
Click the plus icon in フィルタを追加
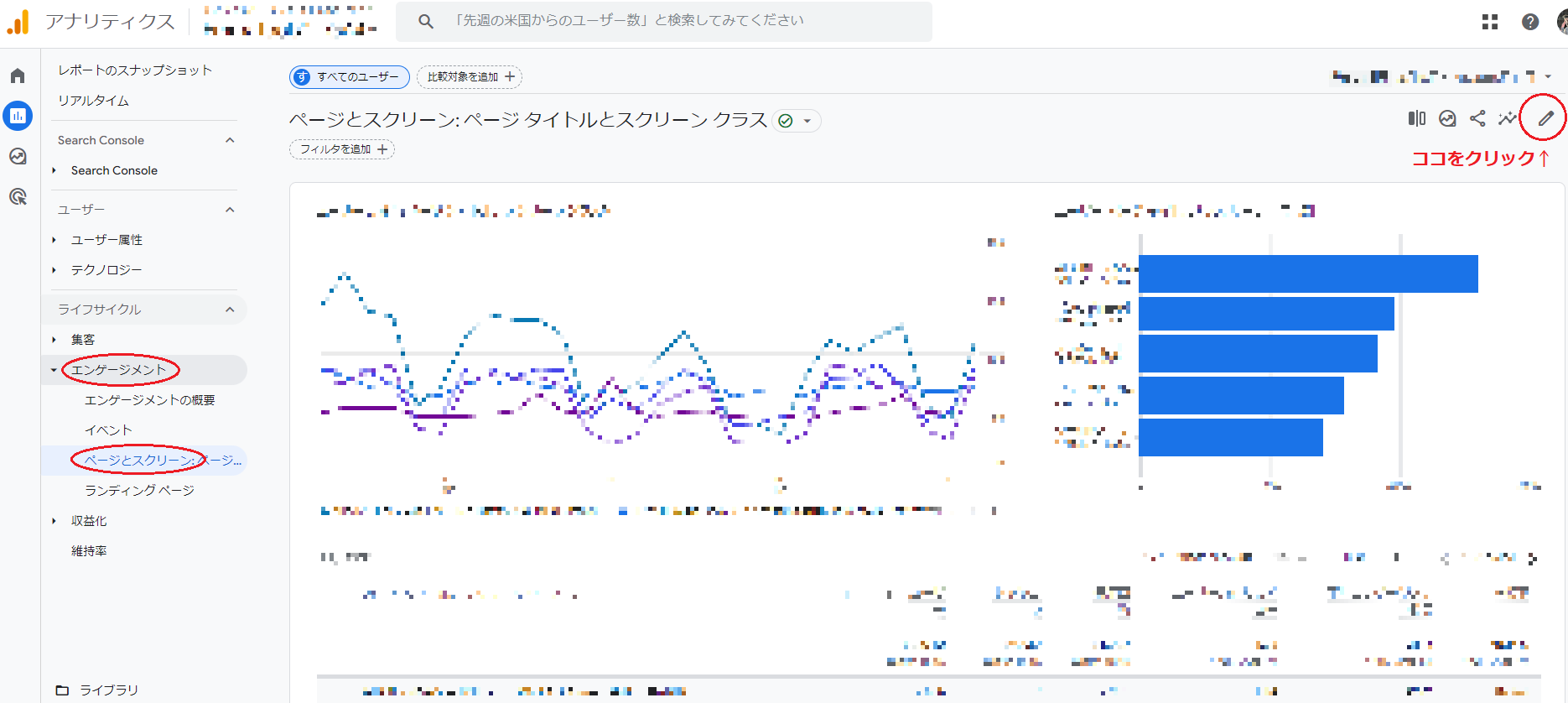382,149
